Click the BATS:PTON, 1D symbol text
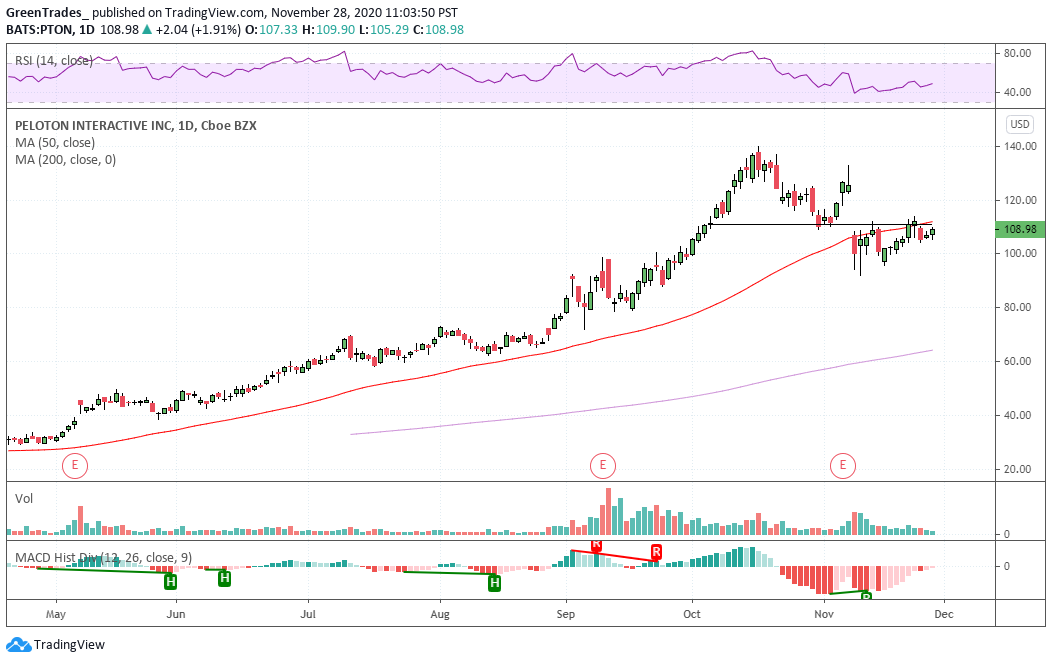1052x663 pixels. [50, 30]
